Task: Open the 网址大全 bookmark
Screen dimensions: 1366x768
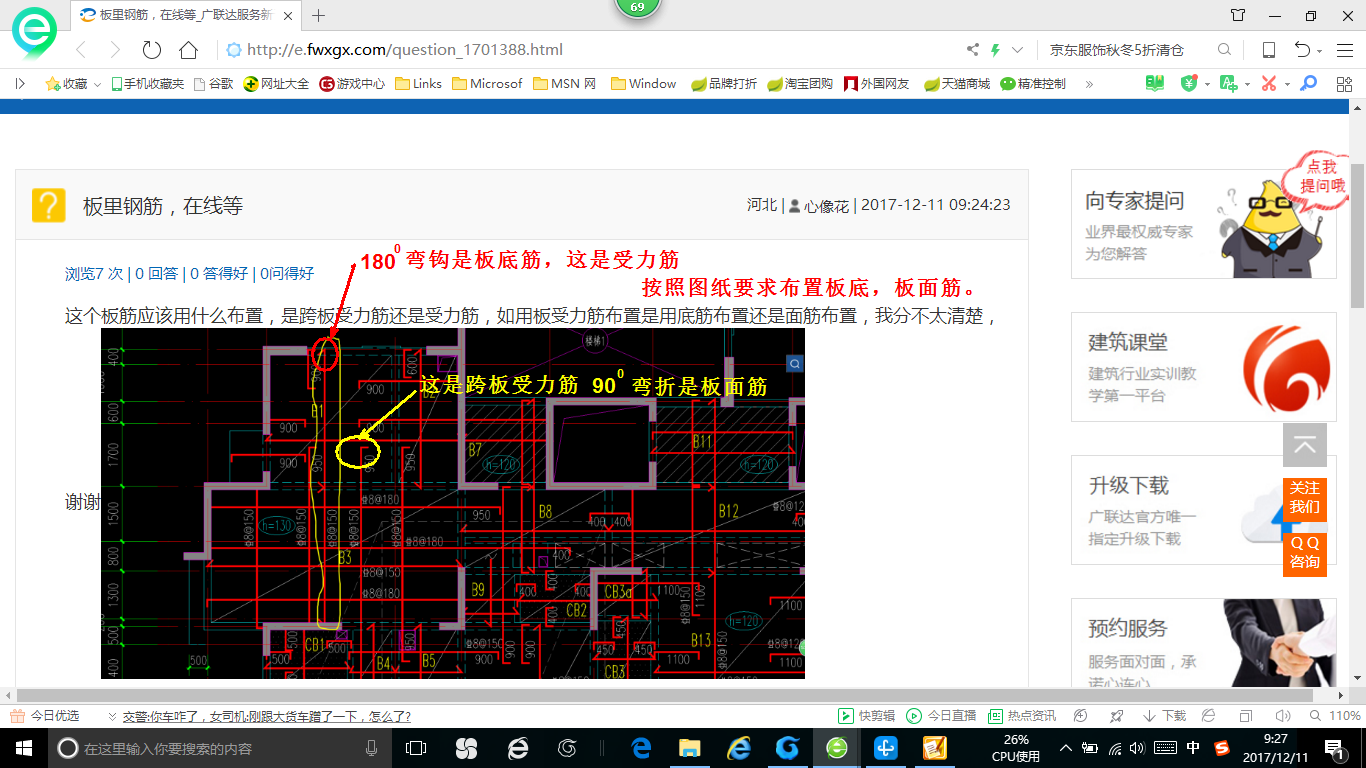Action: [277, 84]
